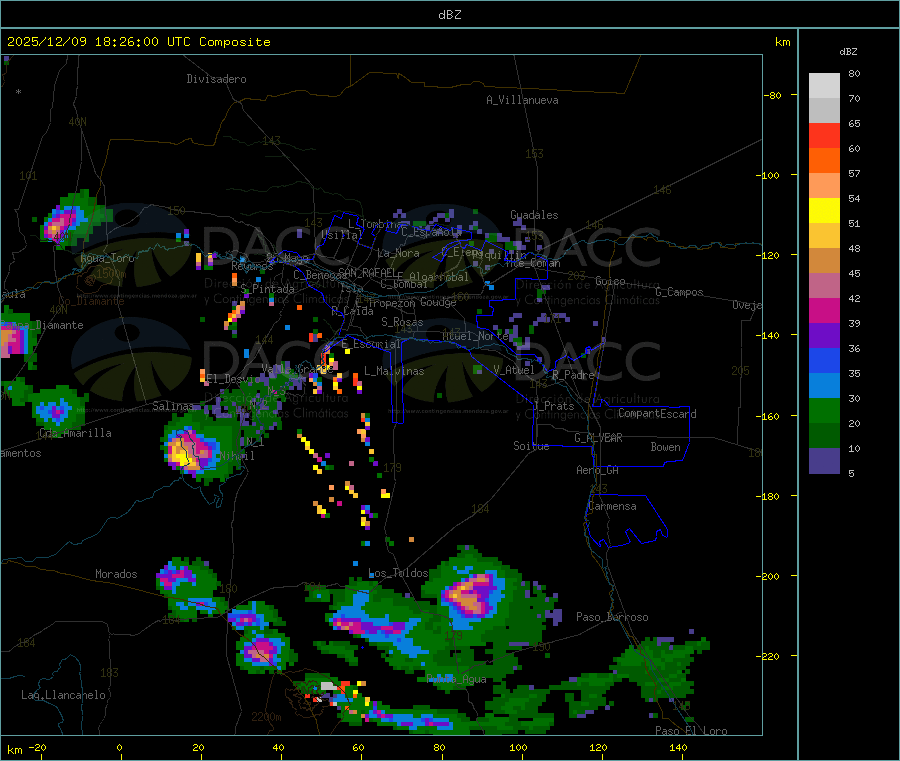This screenshot has height=761, width=900.
Task: Click the 'Guico' map label
Action: click(610, 281)
